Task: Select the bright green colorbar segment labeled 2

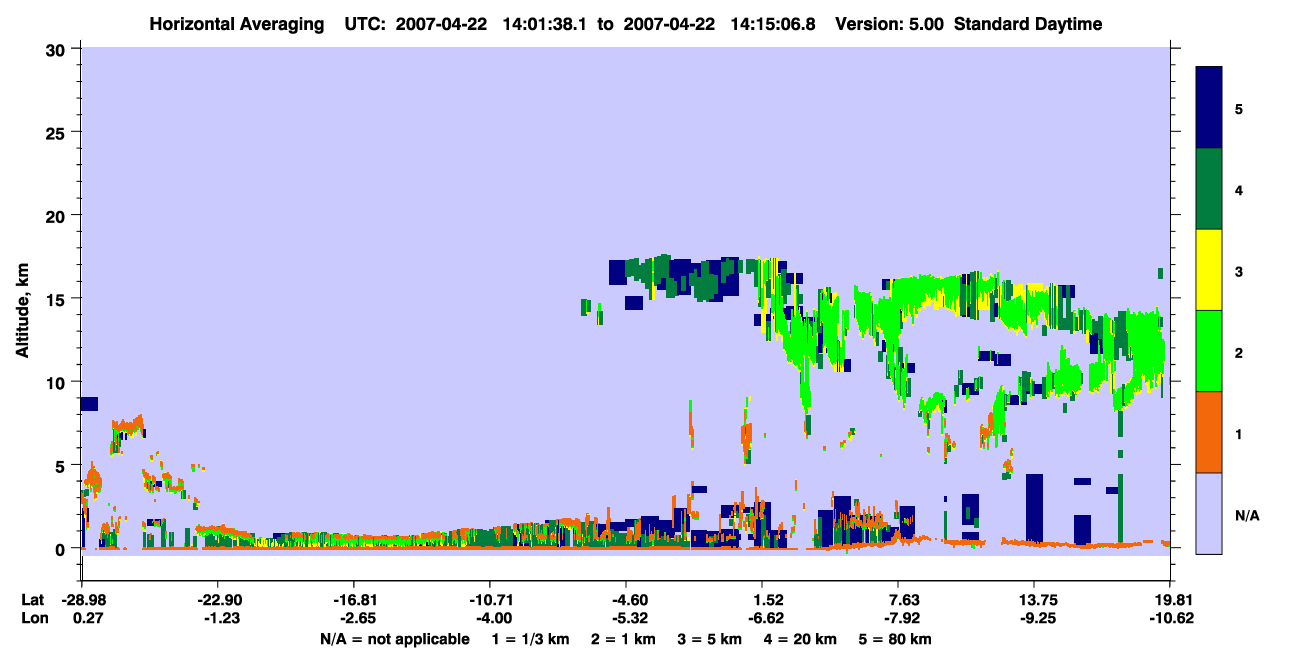Action: [x=1209, y=351]
